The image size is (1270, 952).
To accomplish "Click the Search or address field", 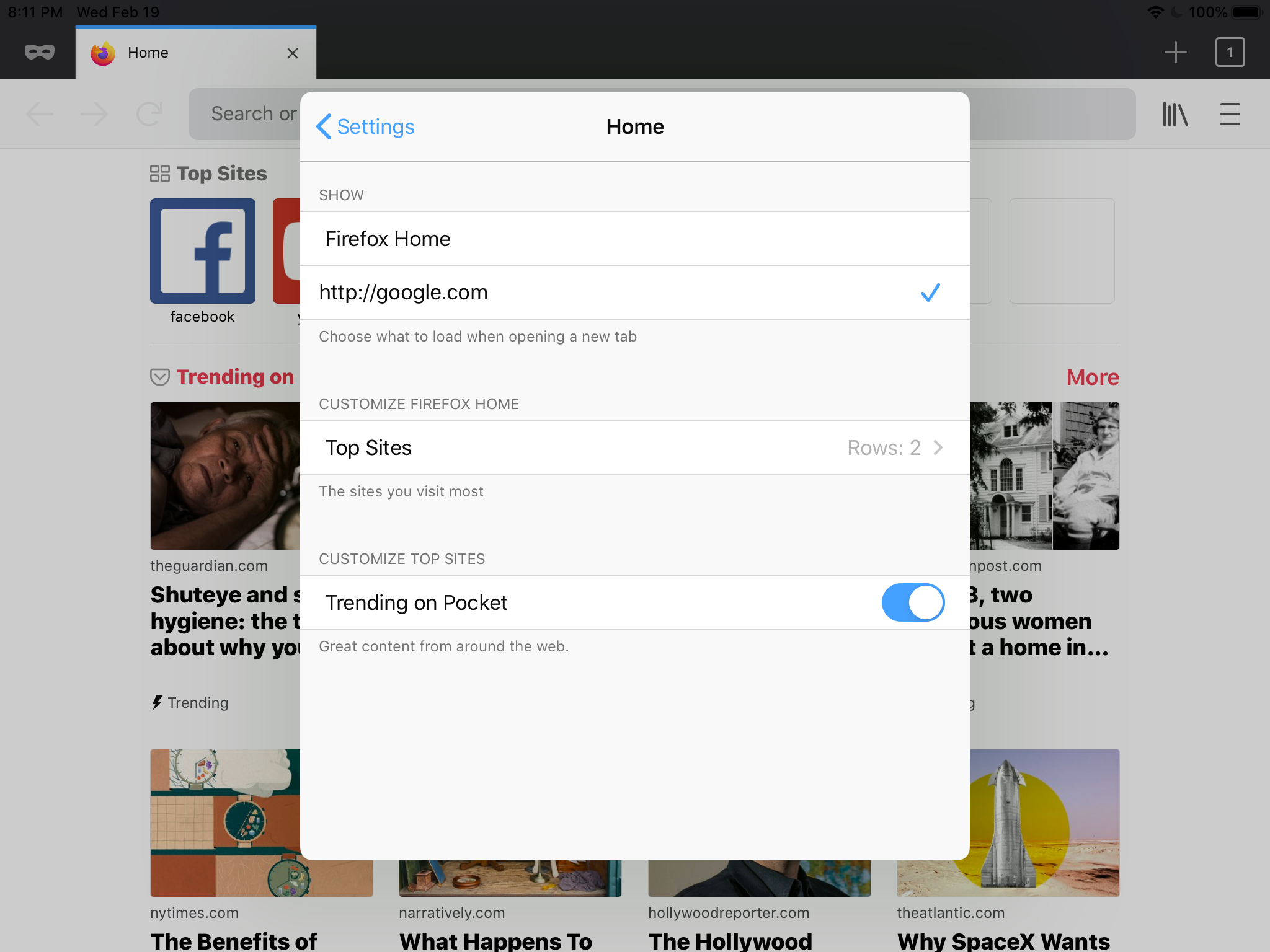I will click(244, 114).
